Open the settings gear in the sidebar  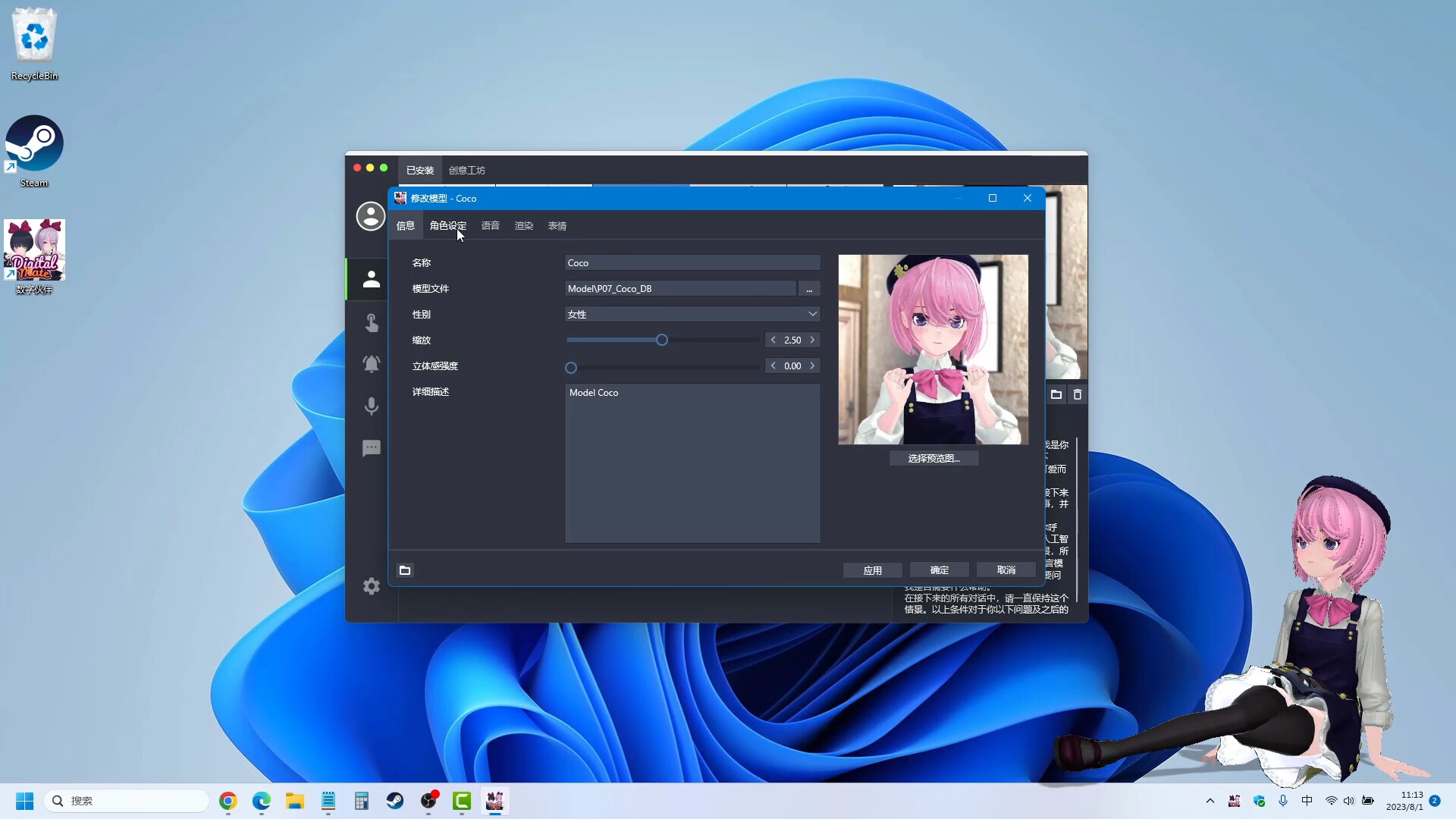click(x=371, y=585)
